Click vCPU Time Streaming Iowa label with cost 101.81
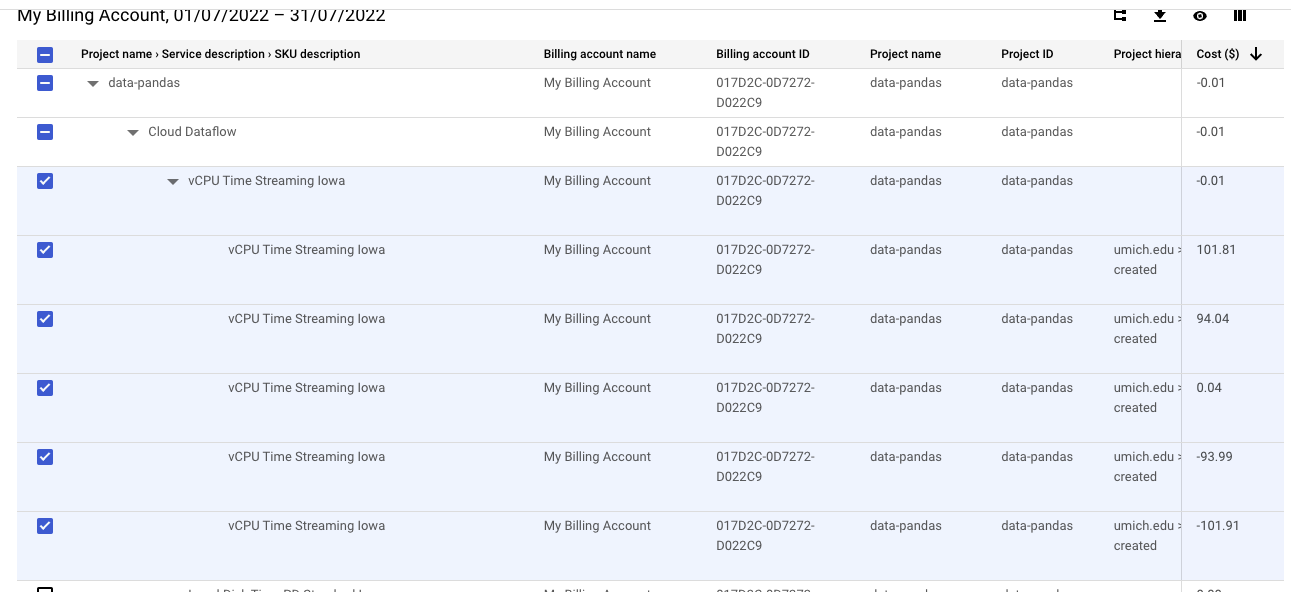The image size is (1291, 592). tap(306, 250)
